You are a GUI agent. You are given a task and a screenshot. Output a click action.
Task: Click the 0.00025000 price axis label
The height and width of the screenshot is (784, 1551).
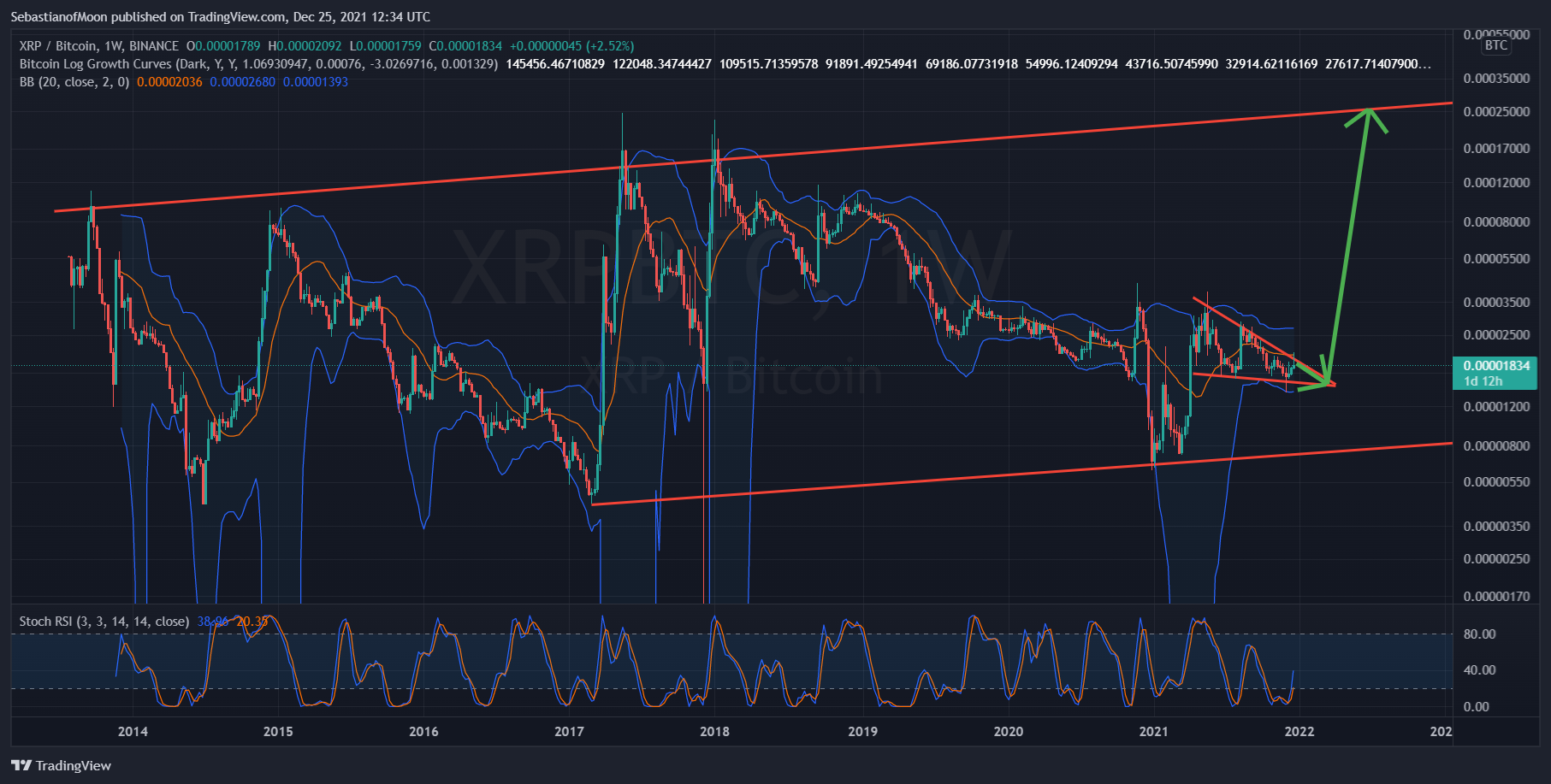coord(1496,112)
